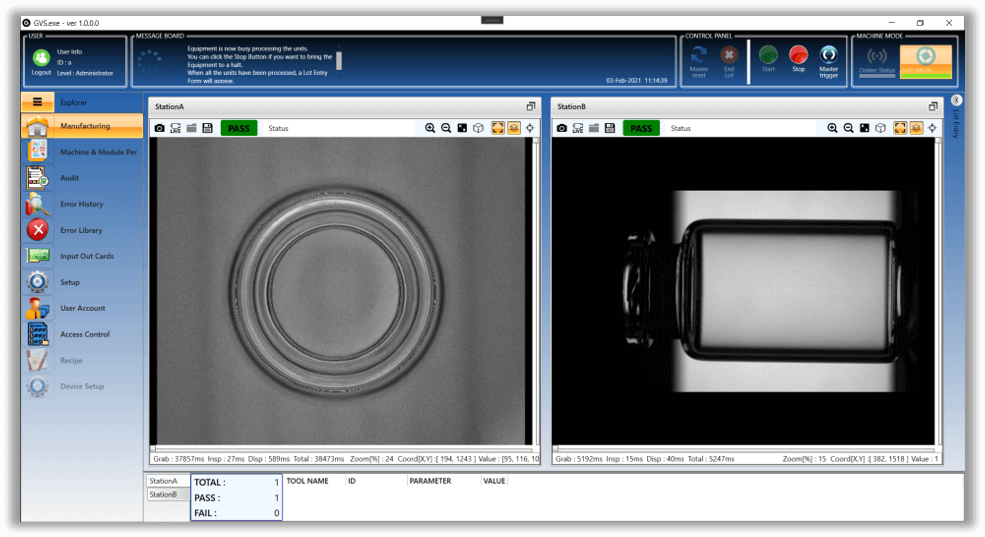
Task: Click 3D cube icon in StationB
Action: tap(881, 128)
